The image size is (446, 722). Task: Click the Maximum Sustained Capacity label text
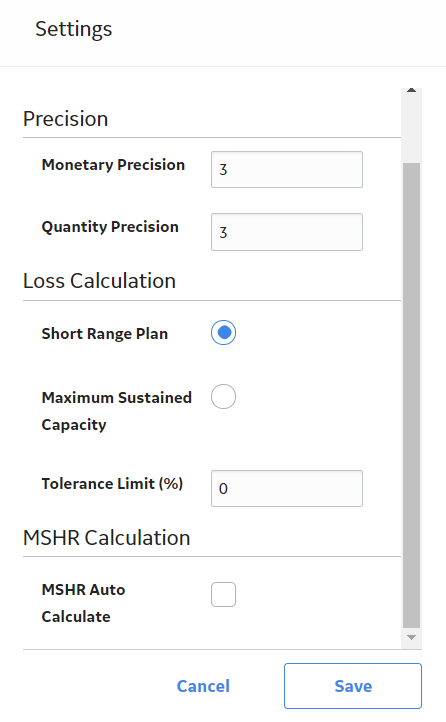(116, 411)
